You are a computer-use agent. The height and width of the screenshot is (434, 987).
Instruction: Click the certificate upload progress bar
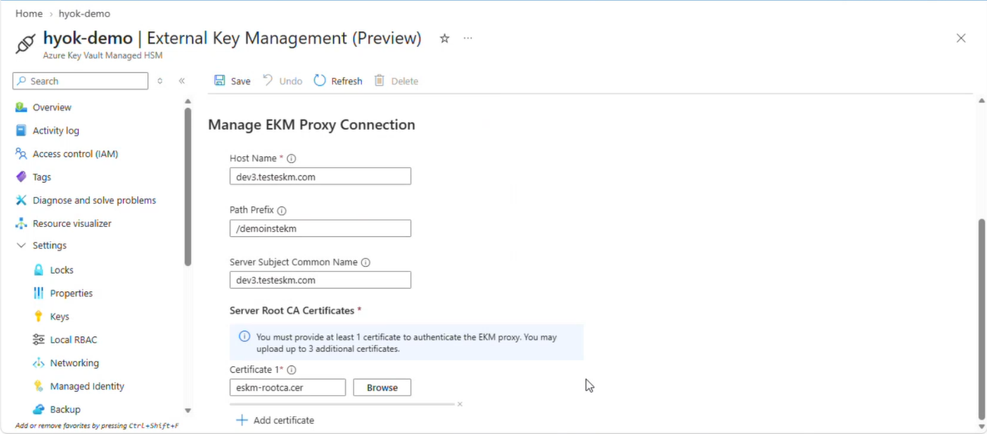click(342, 404)
